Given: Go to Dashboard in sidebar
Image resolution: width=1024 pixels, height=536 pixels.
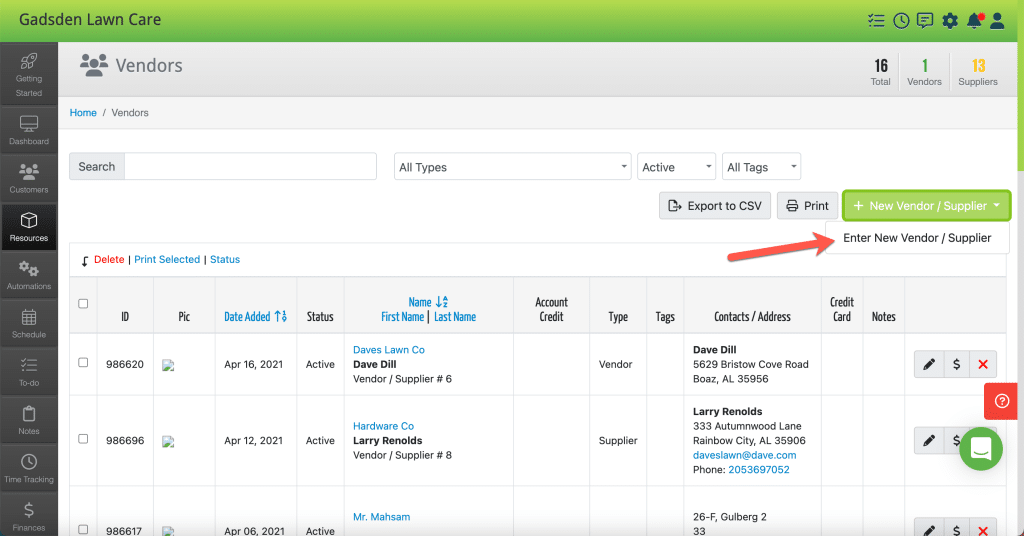Looking at the screenshot, I should pyautogui.click(x=29, y=130).
